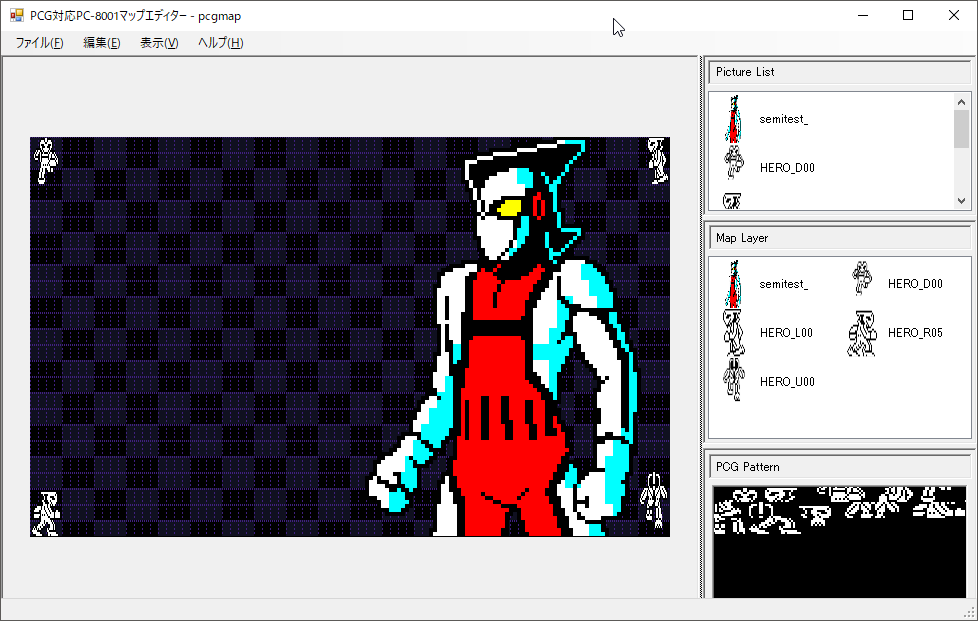Open the ヘルプ(H) menu
Screen dimensions: 978x621
click(220, 42)
